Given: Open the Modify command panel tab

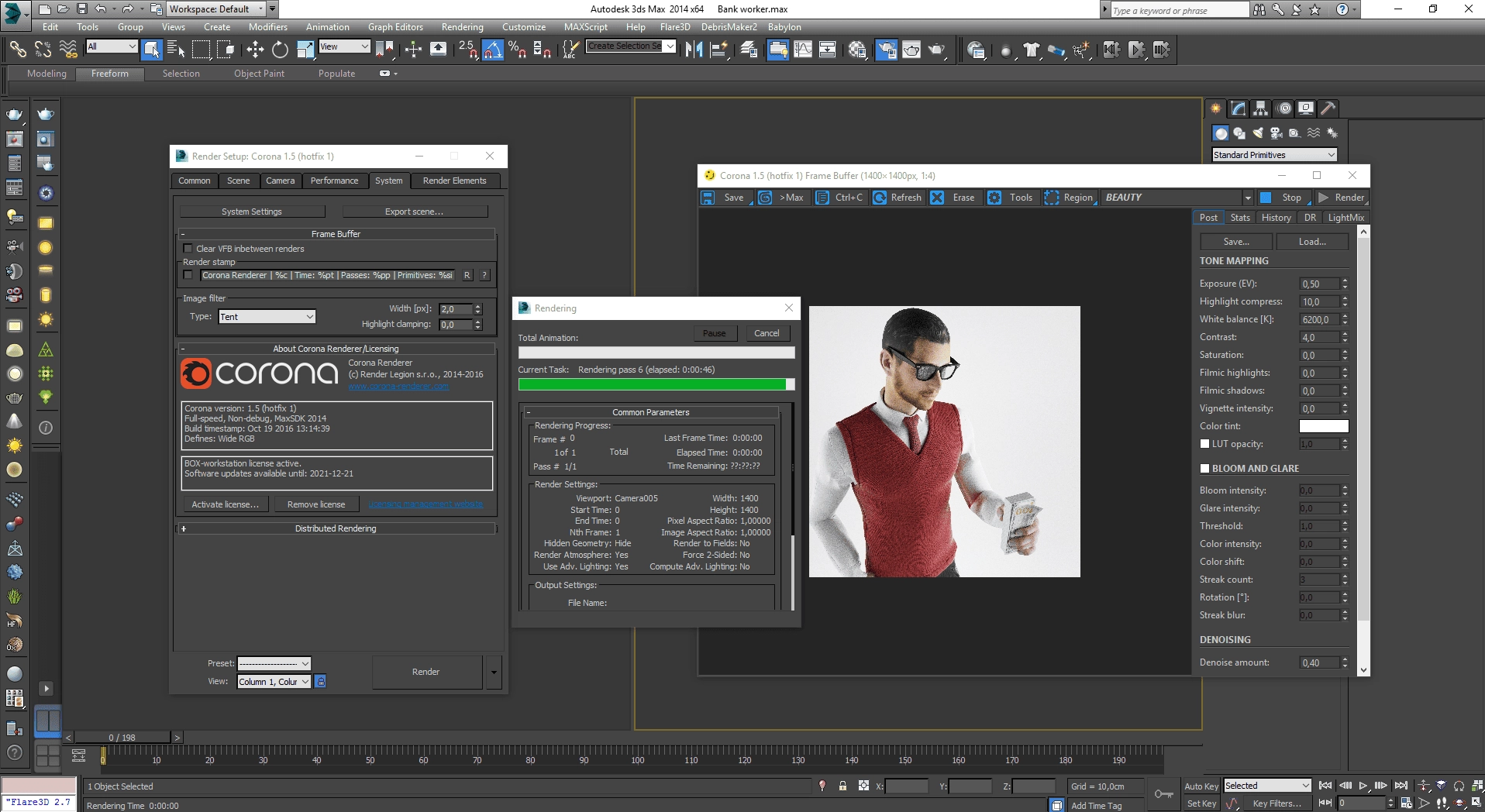Looking at the screenshot, I should [x=1239, y=108].
